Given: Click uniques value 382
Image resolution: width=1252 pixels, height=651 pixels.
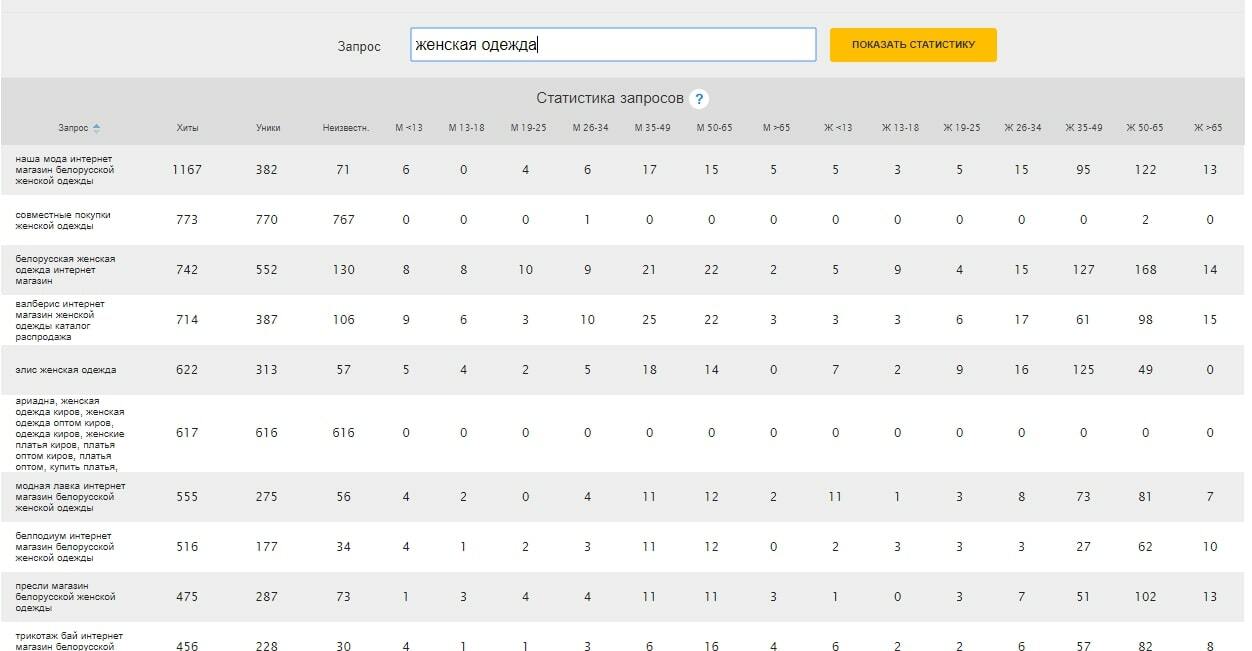Looking at the screenshot, I should (267, 170).
